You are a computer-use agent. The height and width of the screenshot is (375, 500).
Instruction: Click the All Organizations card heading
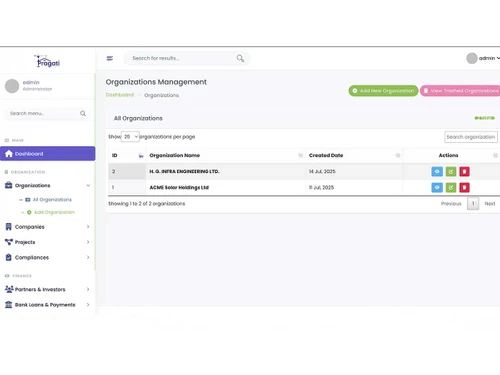click(138, 118)
